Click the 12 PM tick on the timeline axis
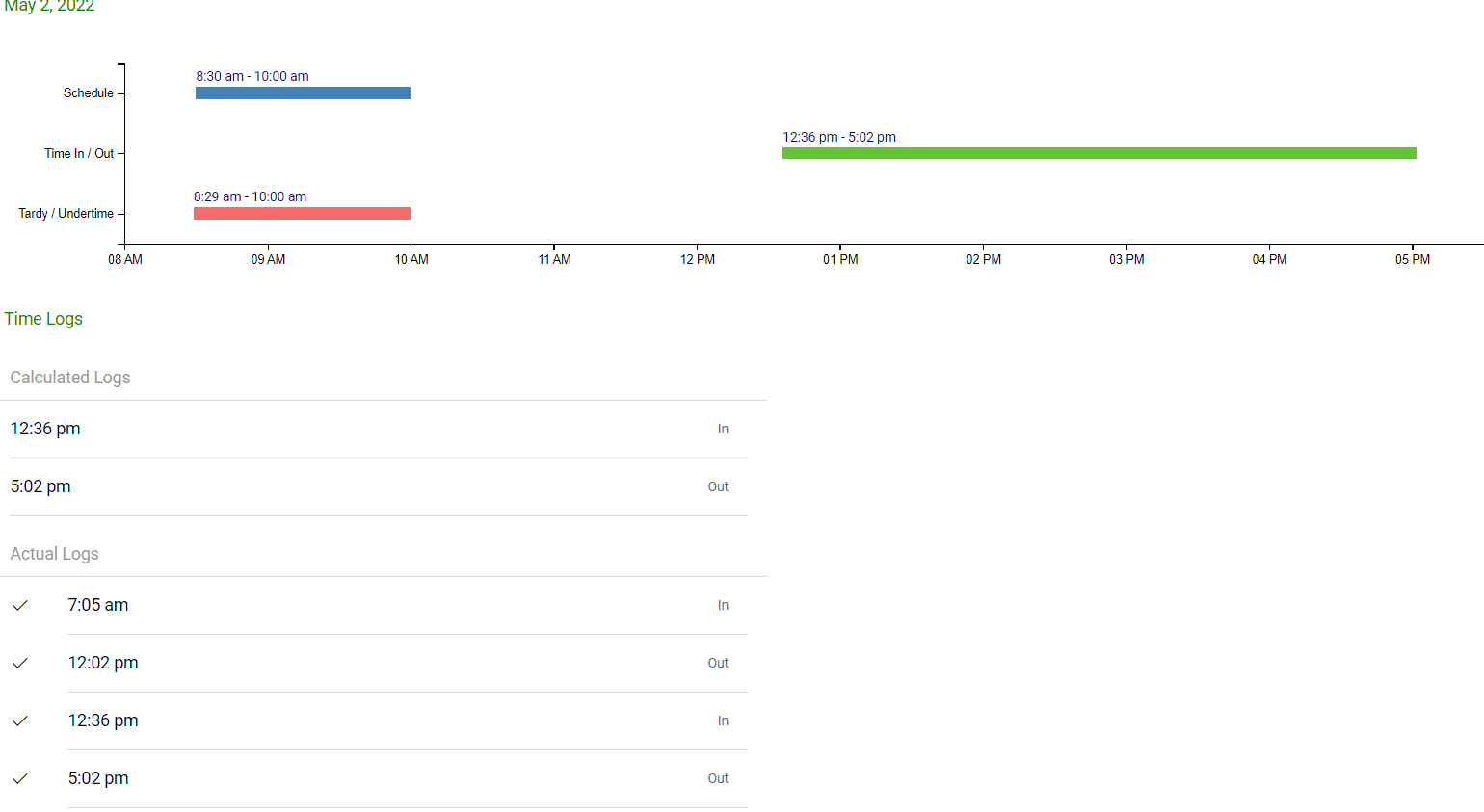Viewport: 1484px width, 812px height. tap(698, 259)
